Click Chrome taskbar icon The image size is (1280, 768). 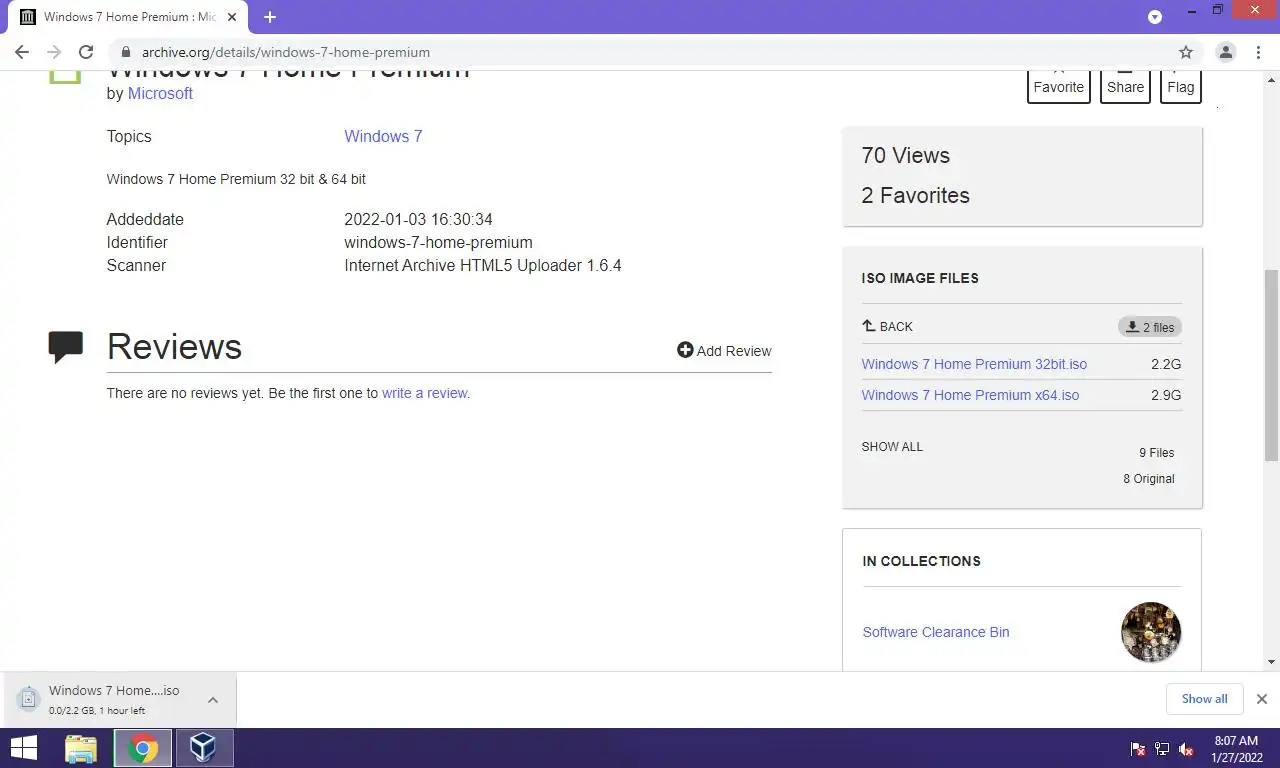tap(143, 748)
